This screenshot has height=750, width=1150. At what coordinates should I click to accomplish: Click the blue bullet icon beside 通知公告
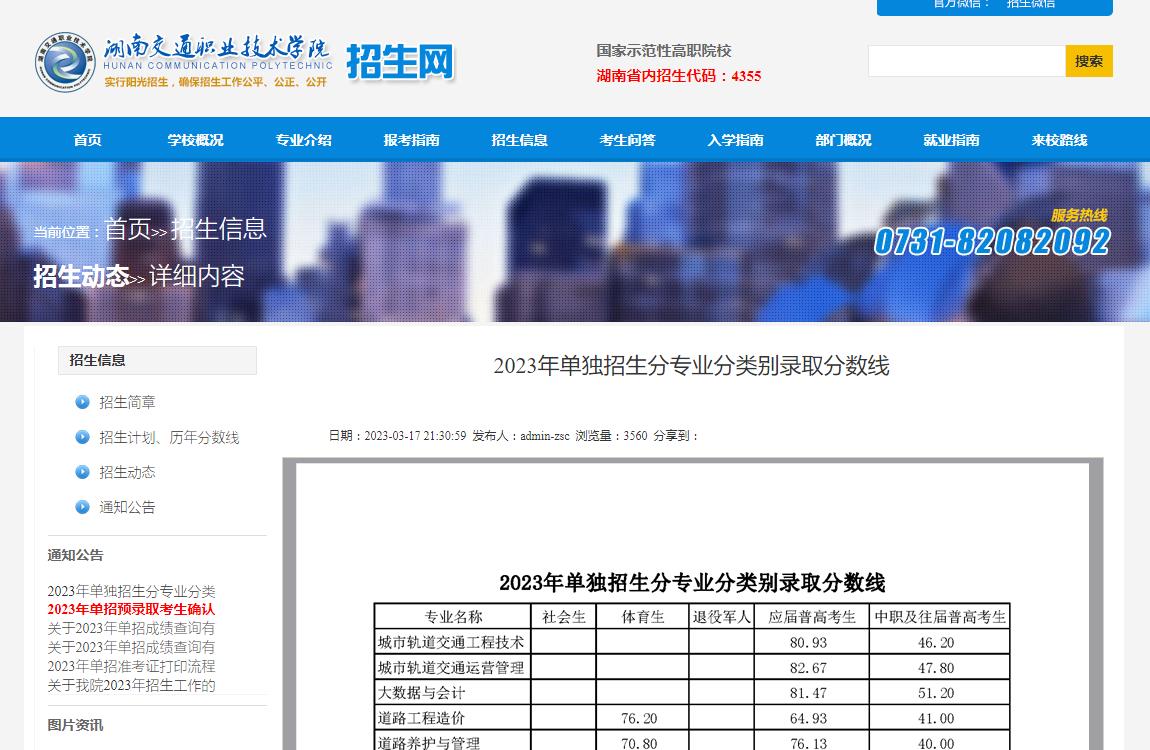(82, 507)
